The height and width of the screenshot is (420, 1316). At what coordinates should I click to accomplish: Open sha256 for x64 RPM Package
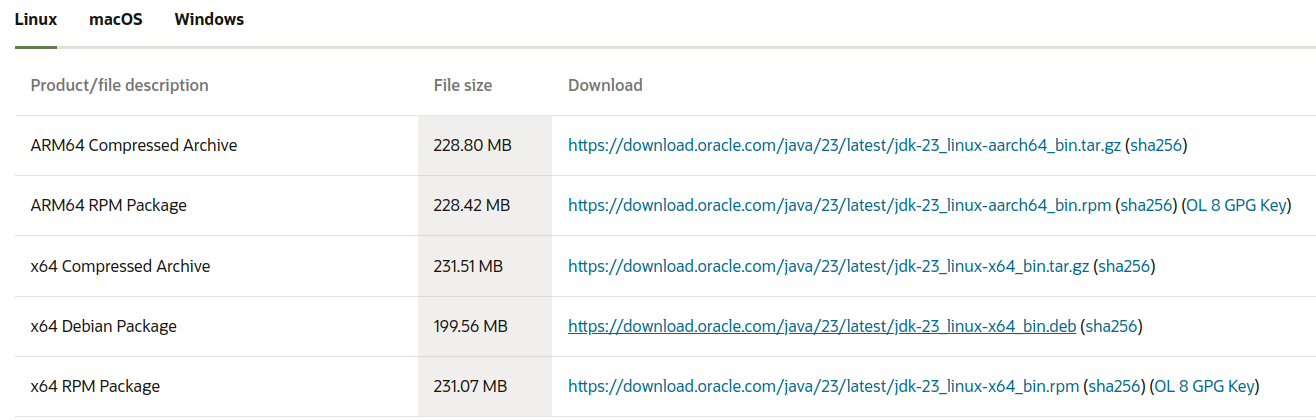click(x=1114, y=386)
